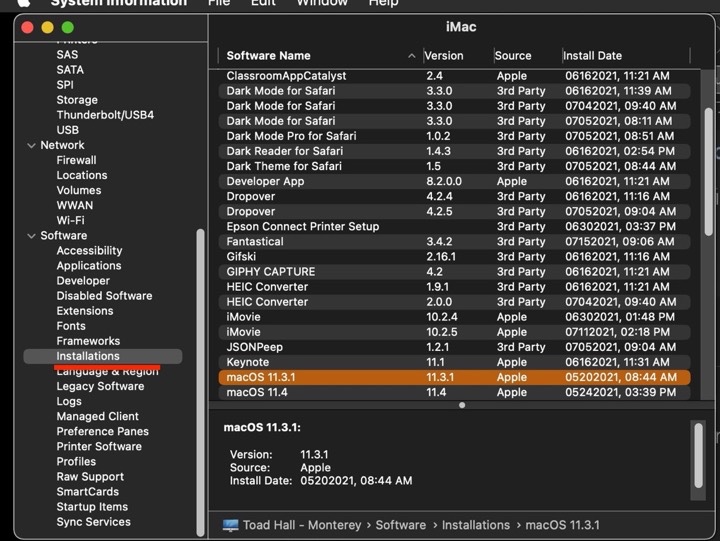
Task: Sort the list by Source column
Action: coord(513,56)
